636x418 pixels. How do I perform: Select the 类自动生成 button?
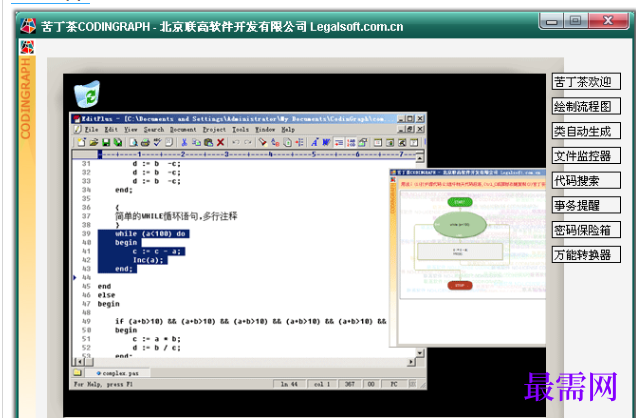[586, 131]
